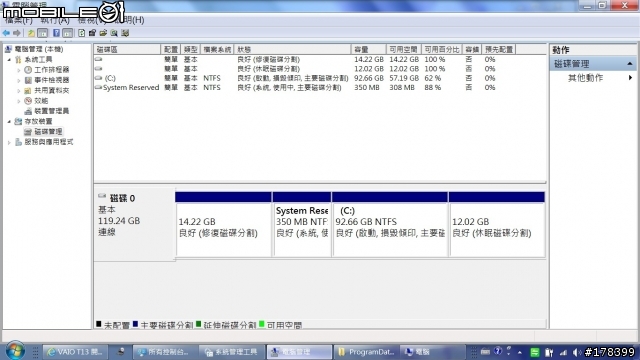Open the 檔案(F) menu
The width and height of the screenshot is (640, 360).
click(x=19, y=20)
